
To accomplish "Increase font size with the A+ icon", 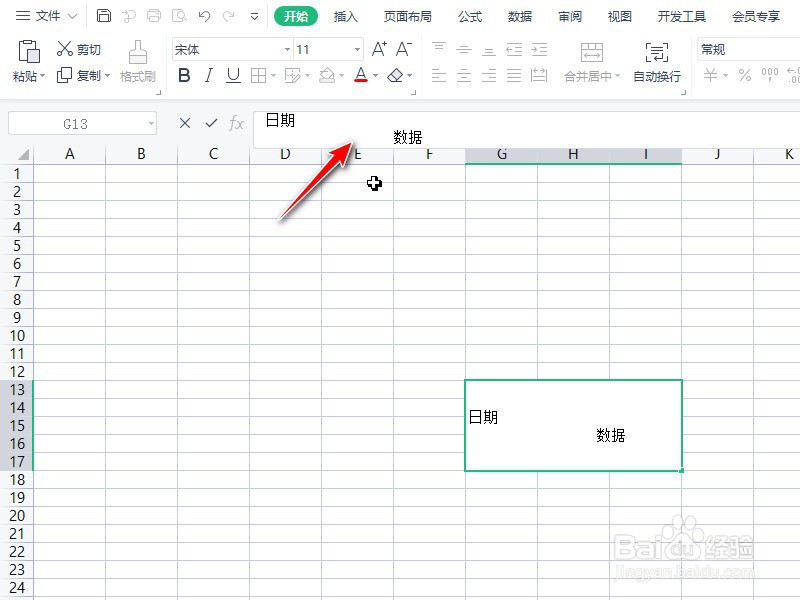I will [378, 47].
